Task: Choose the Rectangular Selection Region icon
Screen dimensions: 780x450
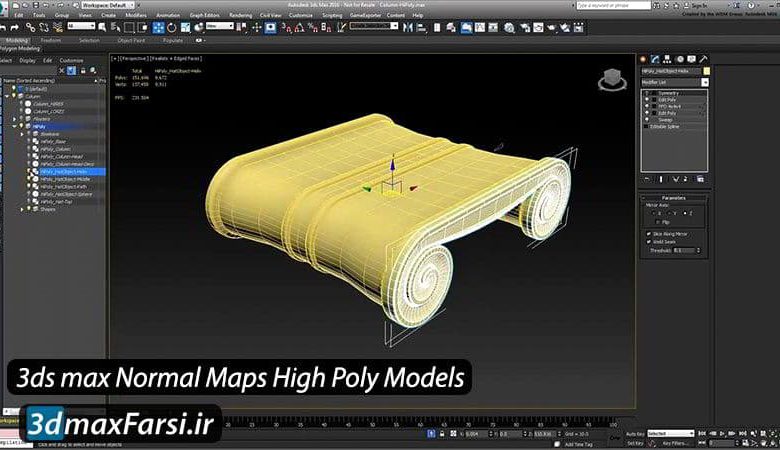Action: [129, 27]
